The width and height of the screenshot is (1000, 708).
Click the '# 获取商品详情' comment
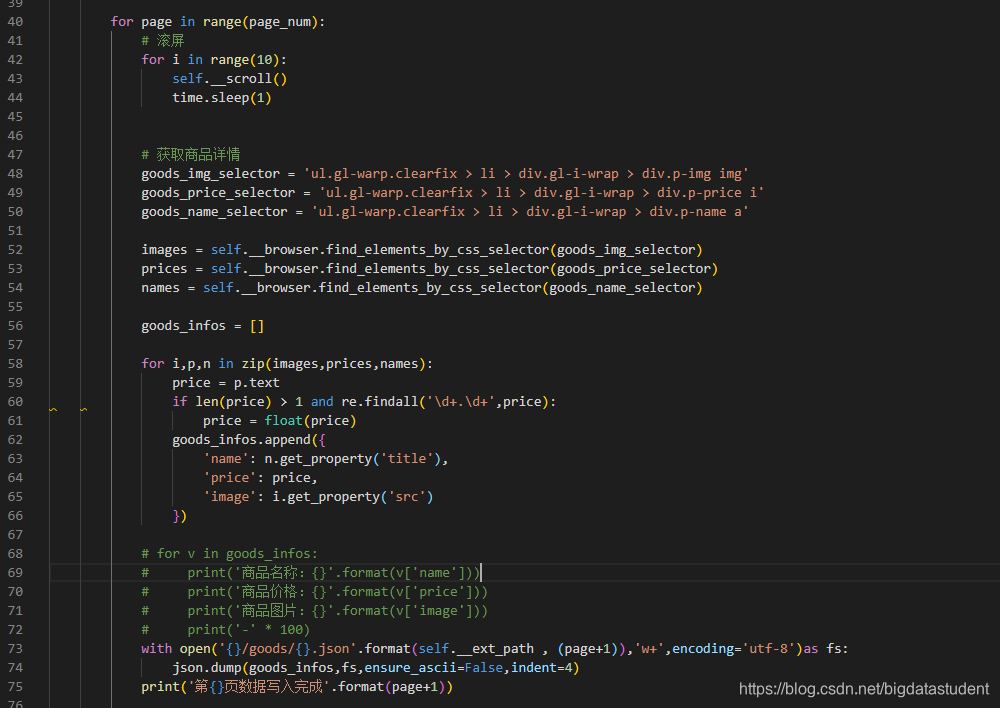click(x=191, y=155)
